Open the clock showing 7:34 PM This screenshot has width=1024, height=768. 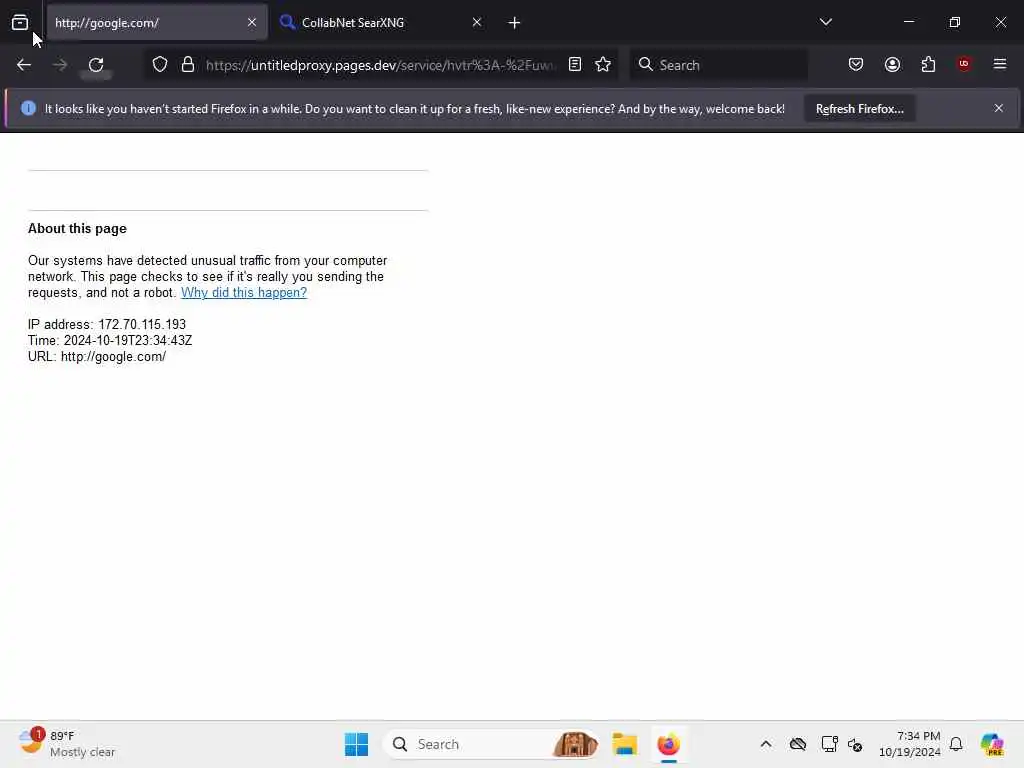point(910,744)
